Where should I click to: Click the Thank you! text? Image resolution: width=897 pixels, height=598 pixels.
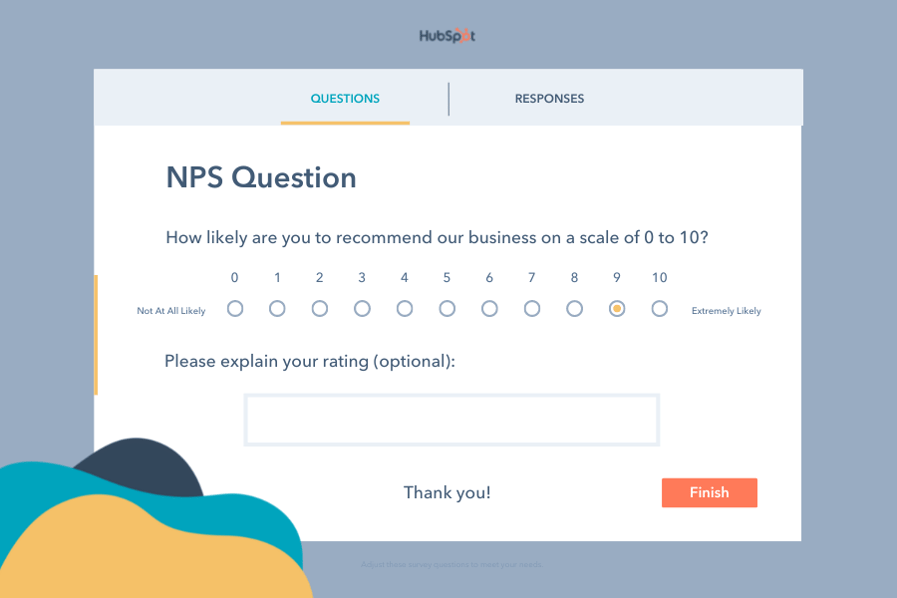(x=447, y=493)
